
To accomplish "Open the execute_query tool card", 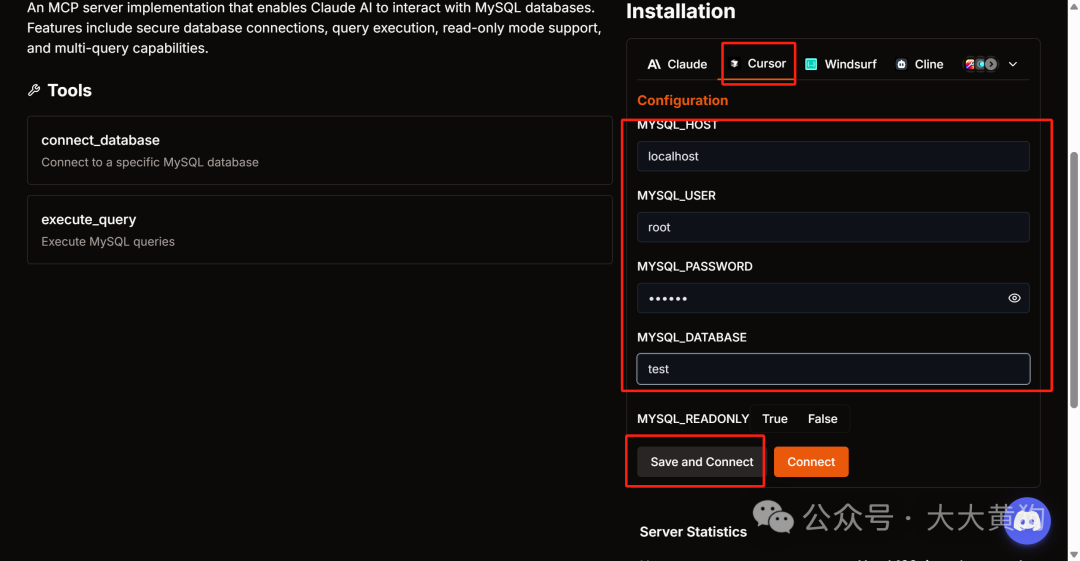I will click(320, 230).
